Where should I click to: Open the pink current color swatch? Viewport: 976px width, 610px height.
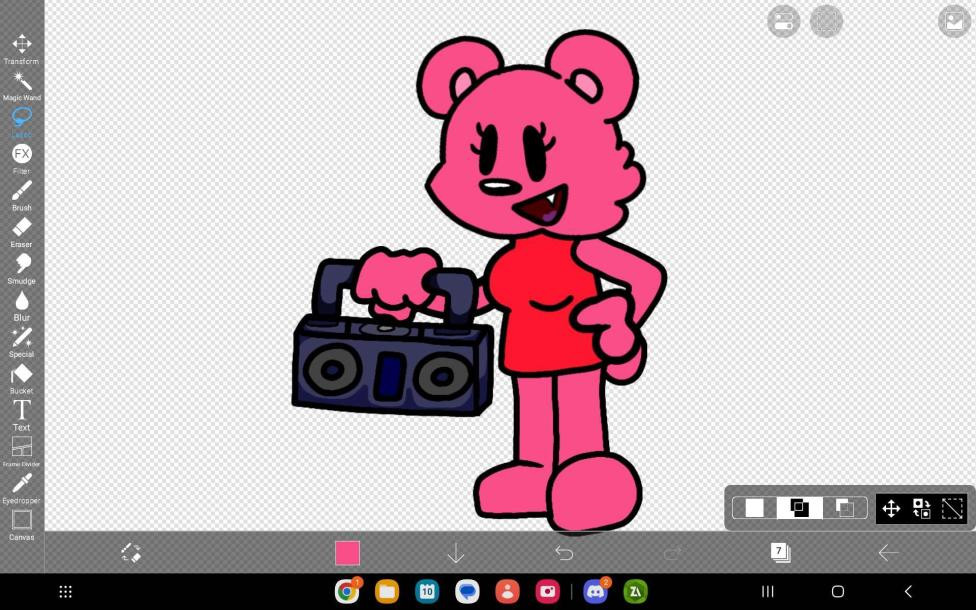(x=347, y=553)
